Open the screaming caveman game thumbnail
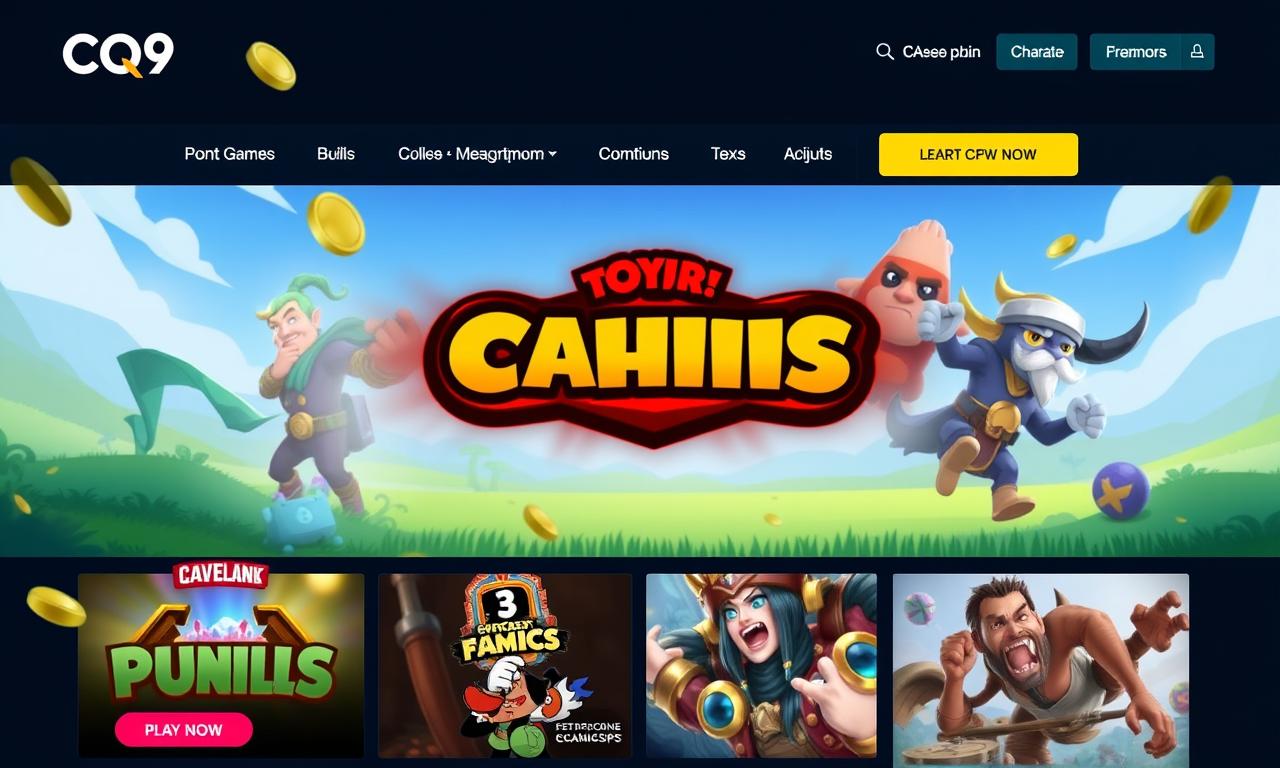The height and width of the screenshot is (768, 1280). (1041, 670)
